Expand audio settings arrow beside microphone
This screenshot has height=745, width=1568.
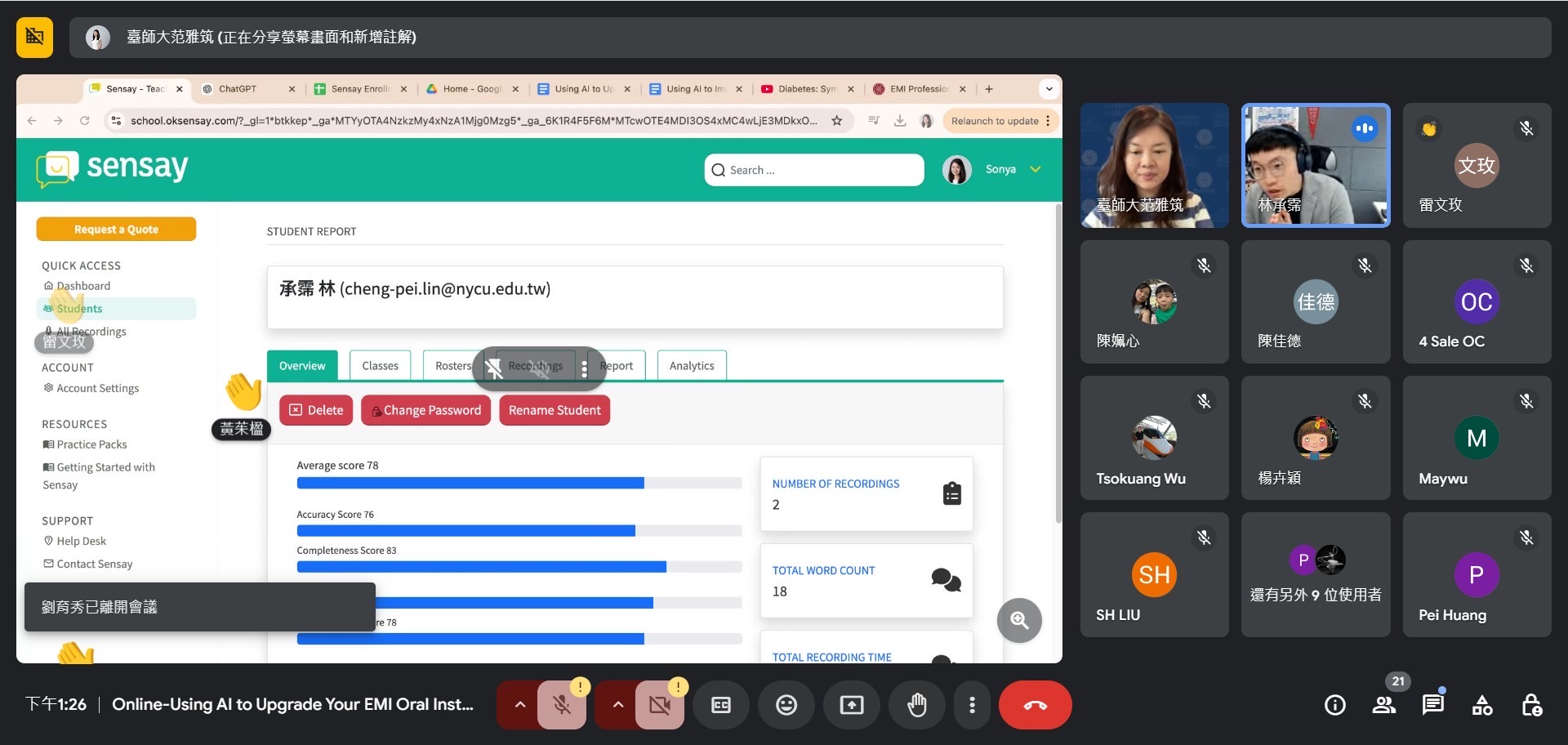pyautogui.click(x=519, y=705)
